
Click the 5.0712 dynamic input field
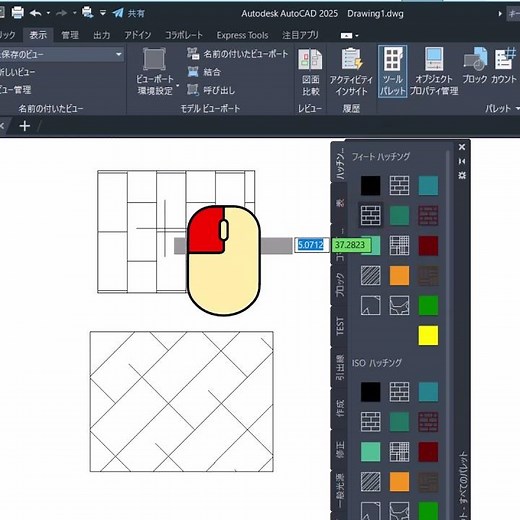(311, 245)
